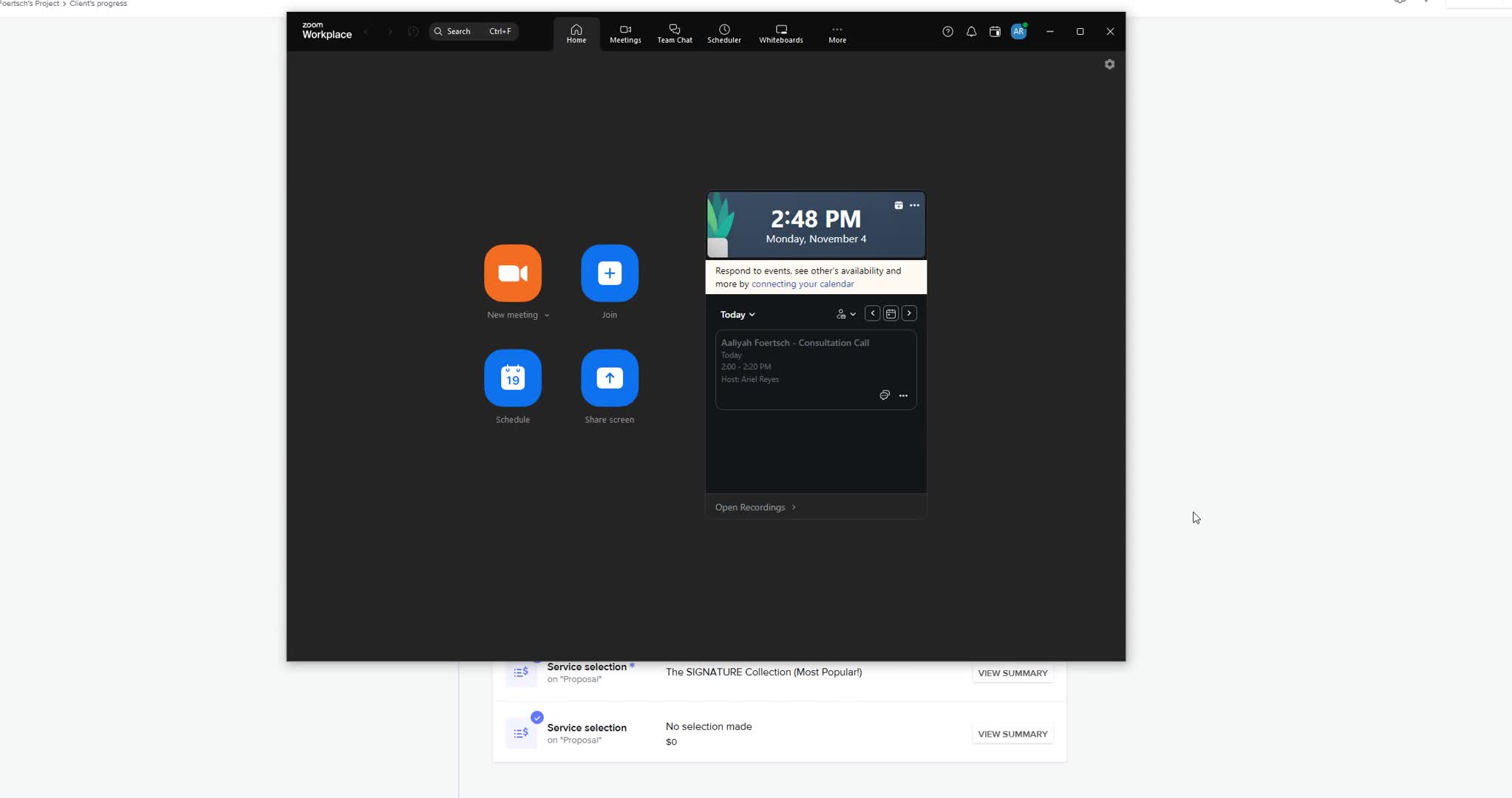Viewport: 1512px width, 798px height.
Task: Click the blue Join meeting icon
Action: point(609,273)
